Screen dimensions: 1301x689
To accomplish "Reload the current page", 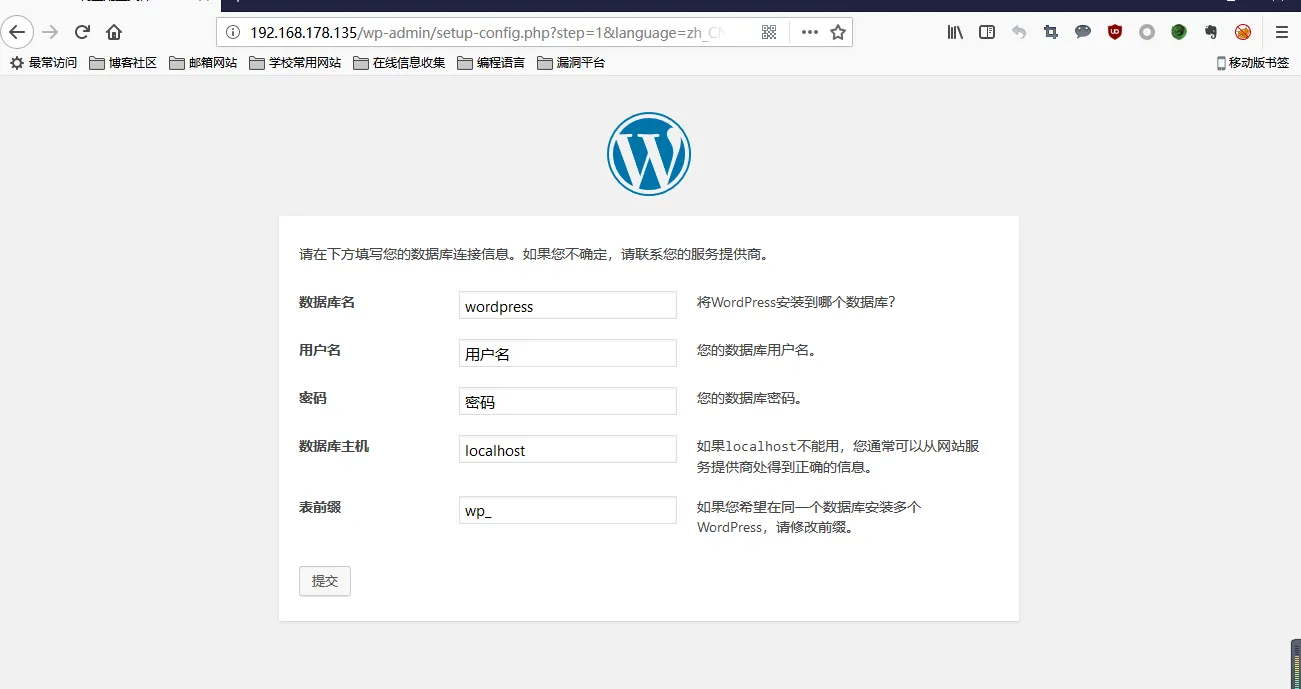I will coord(83,32).
